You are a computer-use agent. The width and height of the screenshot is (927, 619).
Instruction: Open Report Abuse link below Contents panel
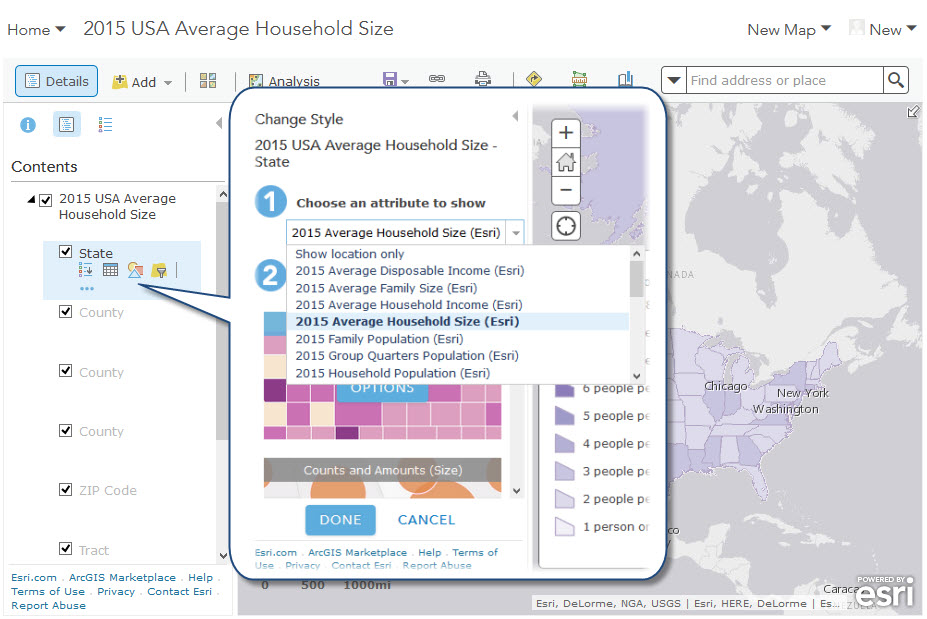click(x=48, y=605)
